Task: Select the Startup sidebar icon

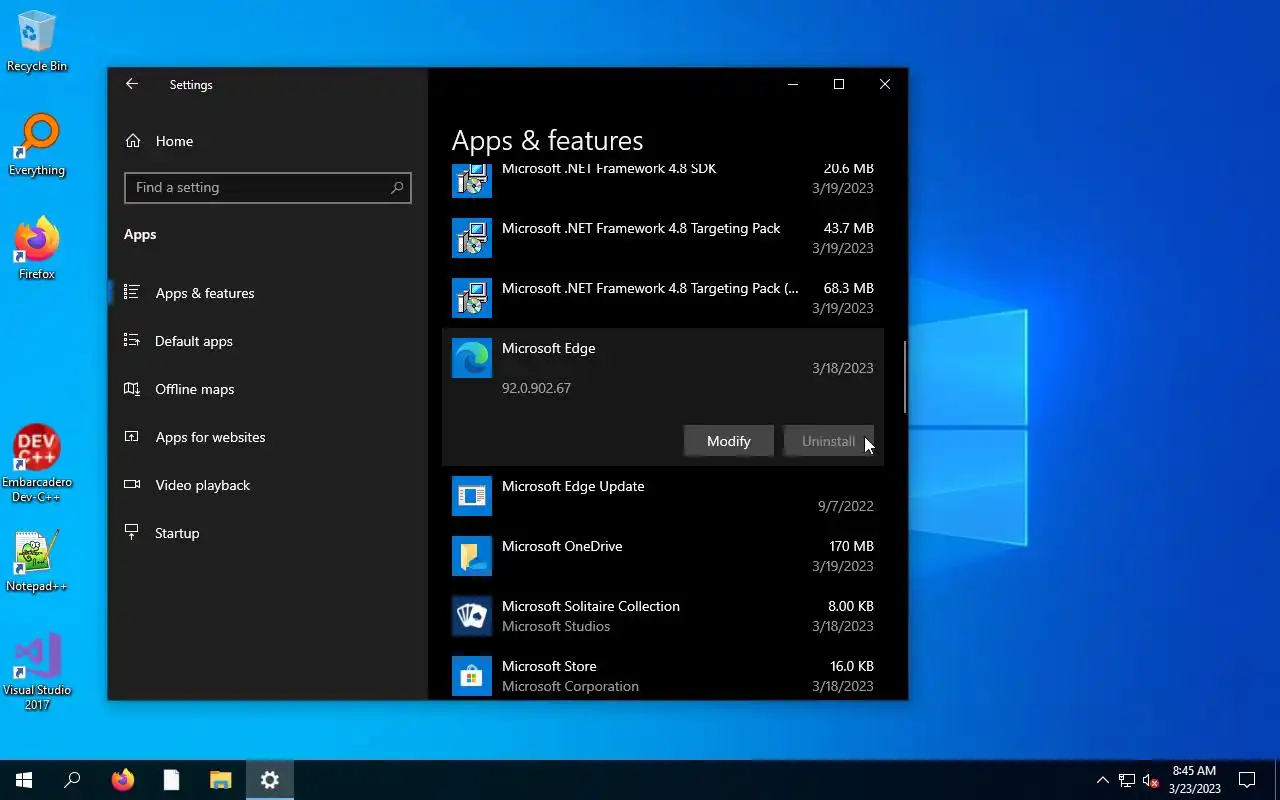Action: 131,533
